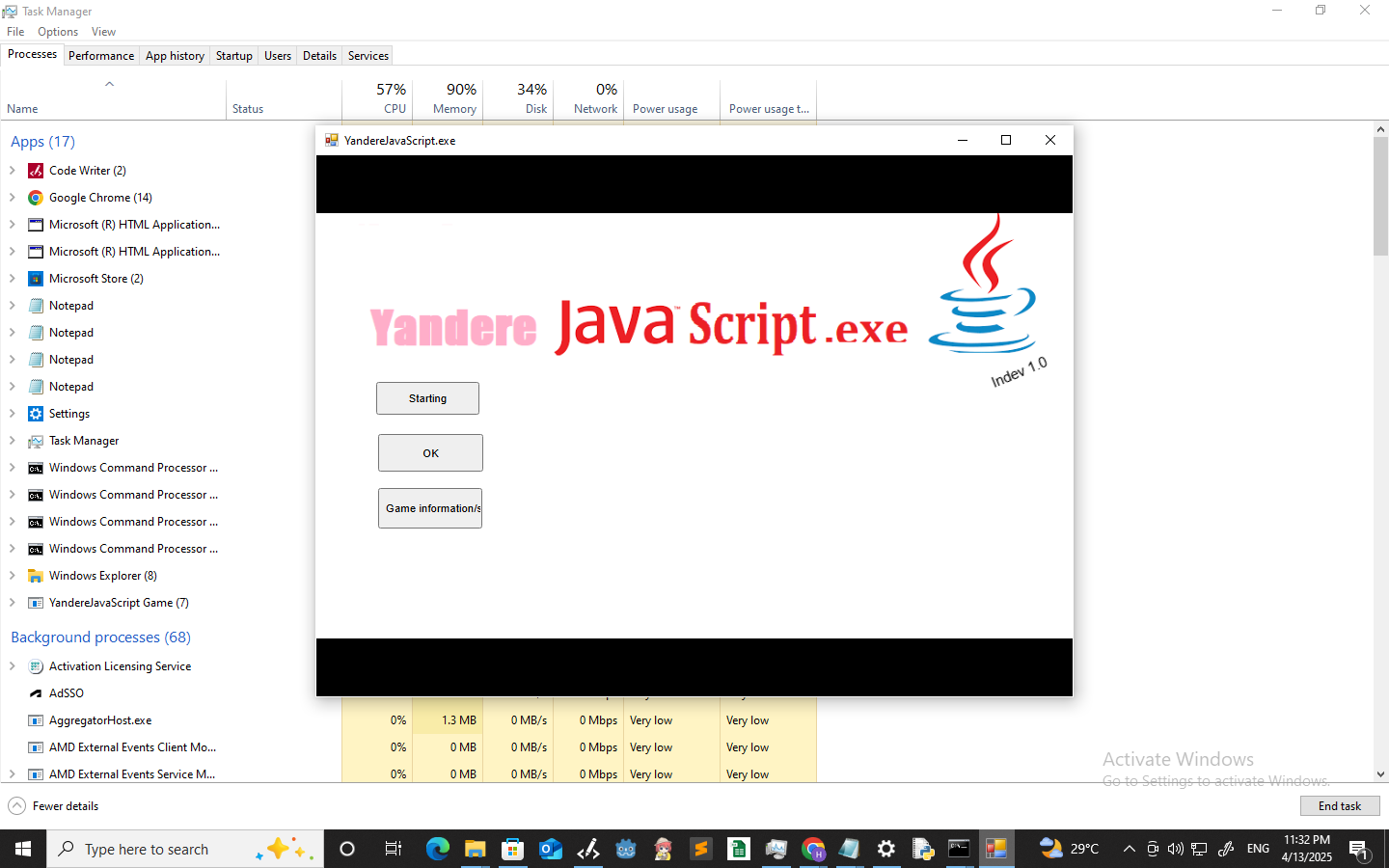The width and height of the screenshot is (1389, 868).
Task: Open the View menu
Action: (x=103, y=32)
